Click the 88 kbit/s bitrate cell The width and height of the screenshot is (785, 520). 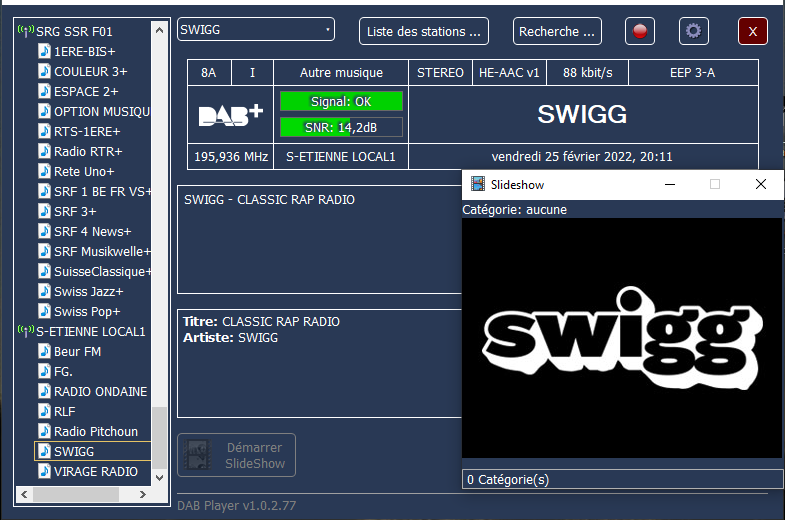tap(588, 73)
